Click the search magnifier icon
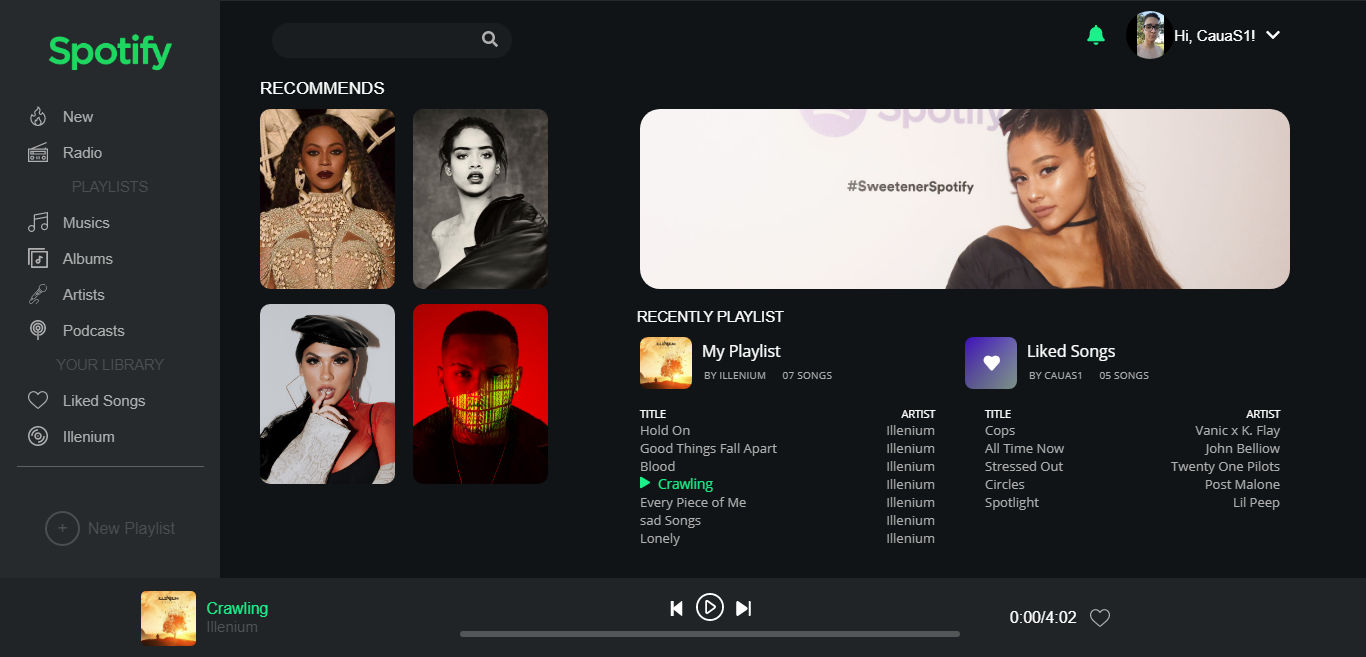Screen dimensions: 1366x657 click(x=489, y=39)
